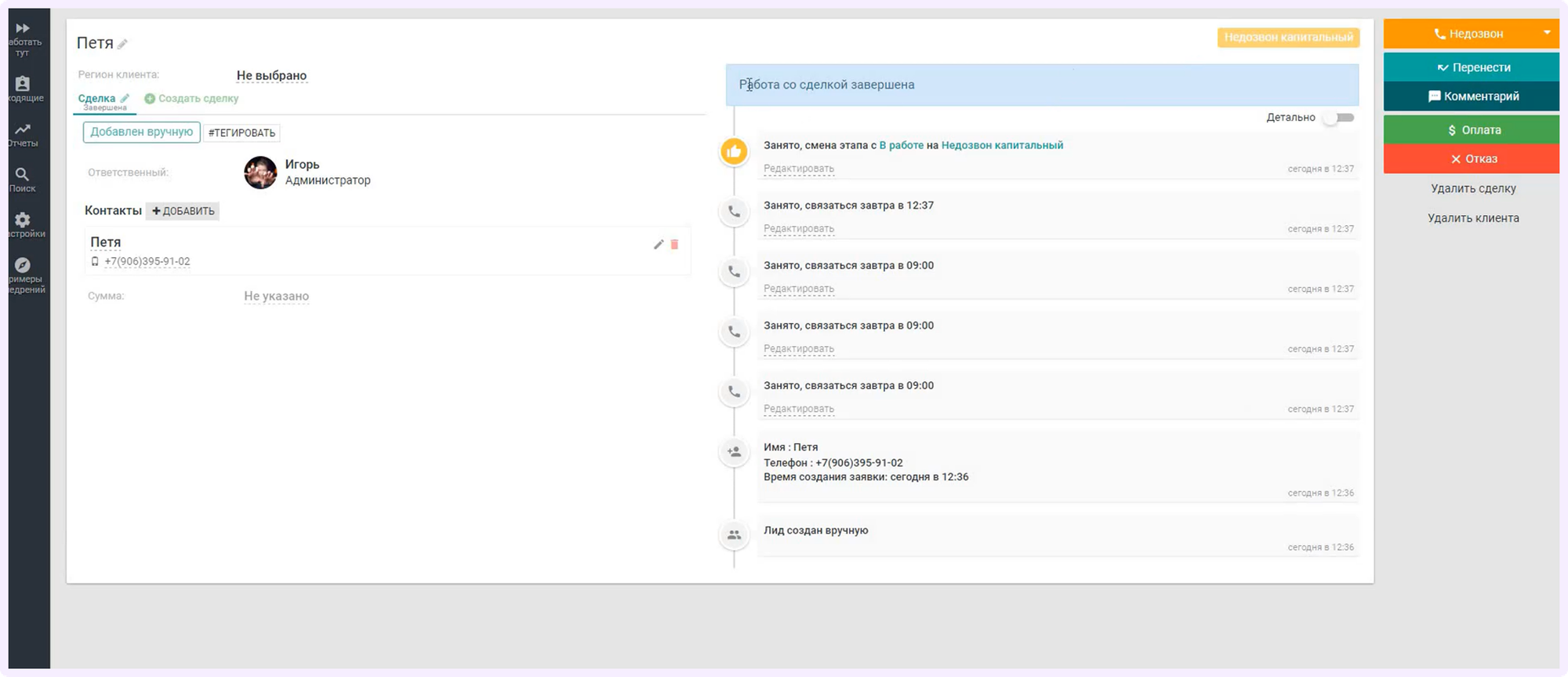This screenshot has height=677, width=1568.
Task: Click 'Недозвон капитальный' link in stage-change entry
Action: coord(1002,145)
